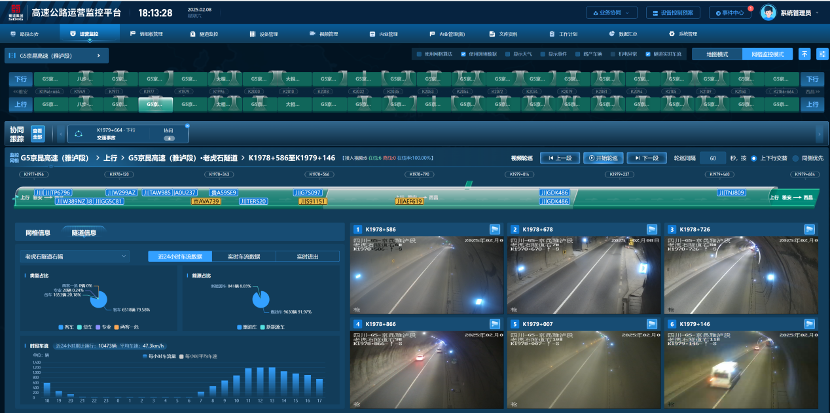Click the 上一段 previous segment button
Screen dimensions: 830x414
click(x=560, y=158)
